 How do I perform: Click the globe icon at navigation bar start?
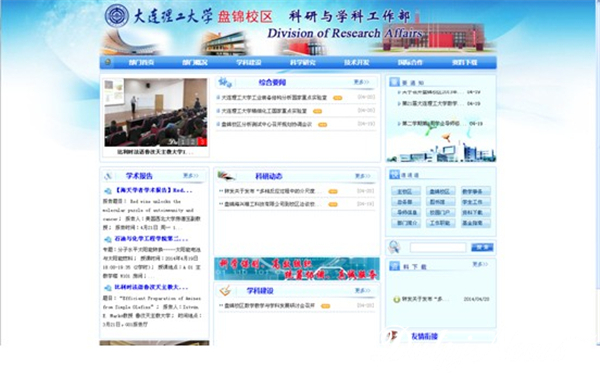tap(108, 62)
